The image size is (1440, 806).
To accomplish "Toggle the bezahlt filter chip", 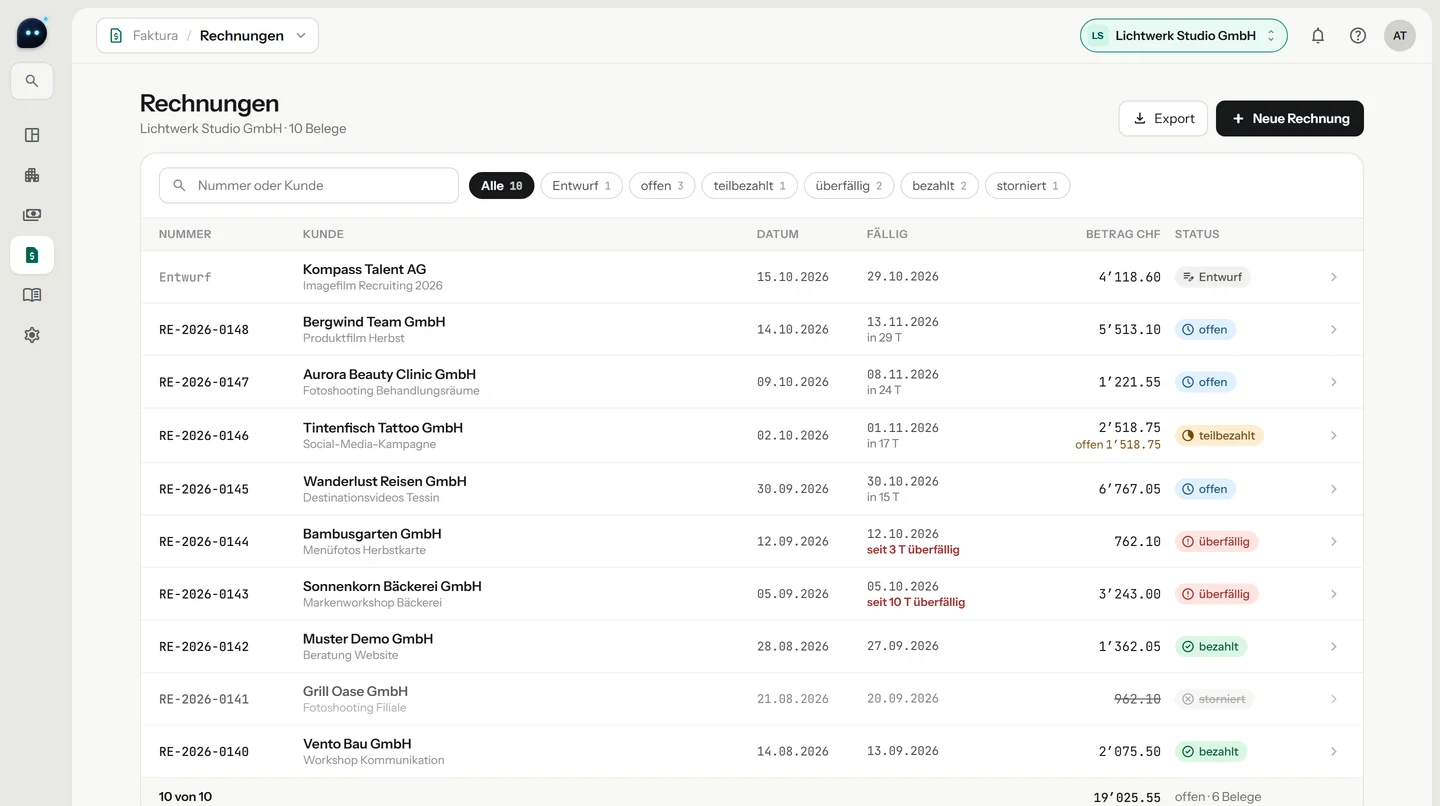I will 939,186.
